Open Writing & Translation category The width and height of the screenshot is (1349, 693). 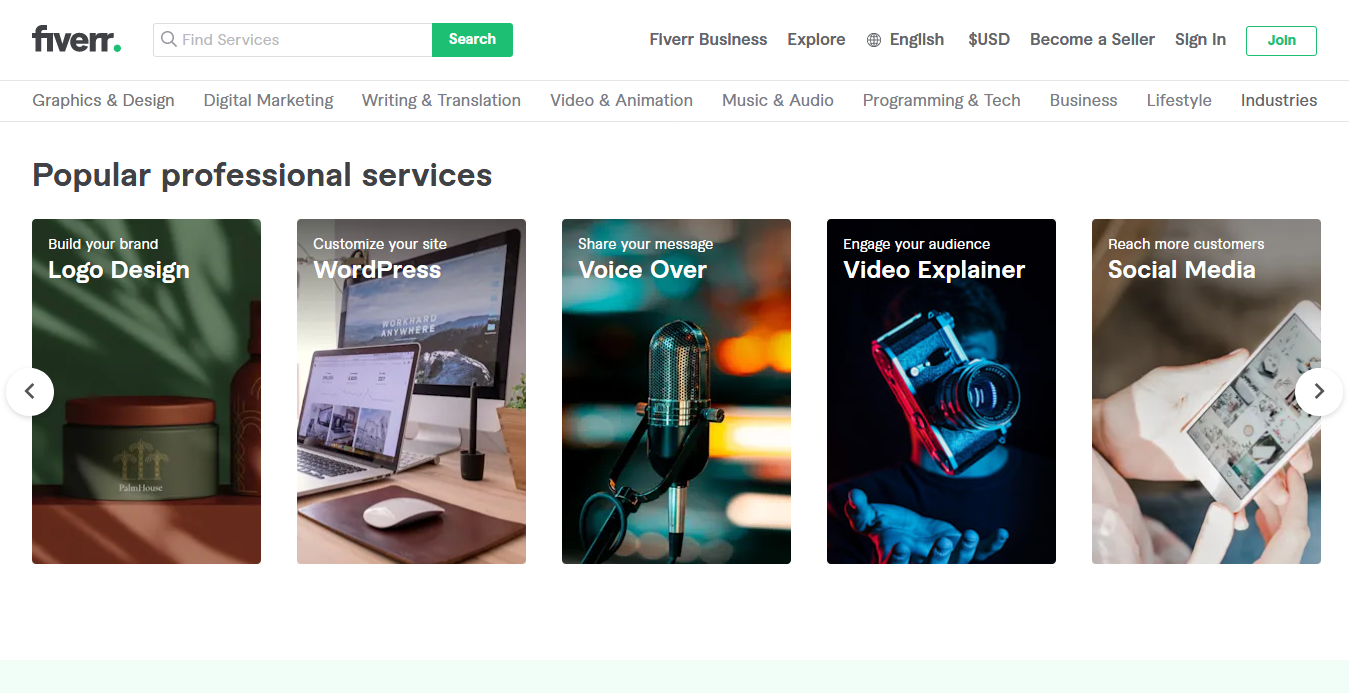441,100
